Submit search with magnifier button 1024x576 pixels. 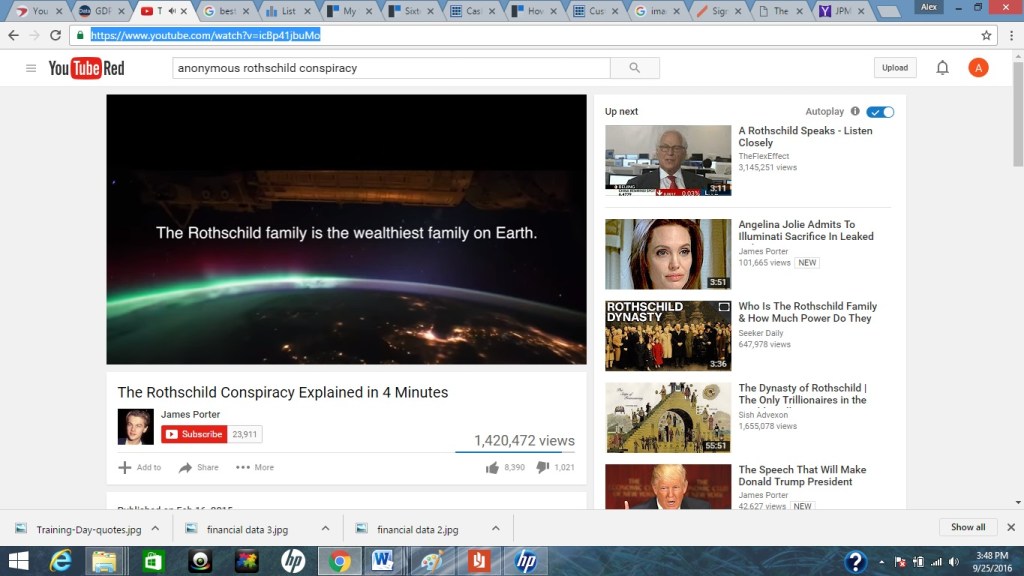(x=634, y=68)
